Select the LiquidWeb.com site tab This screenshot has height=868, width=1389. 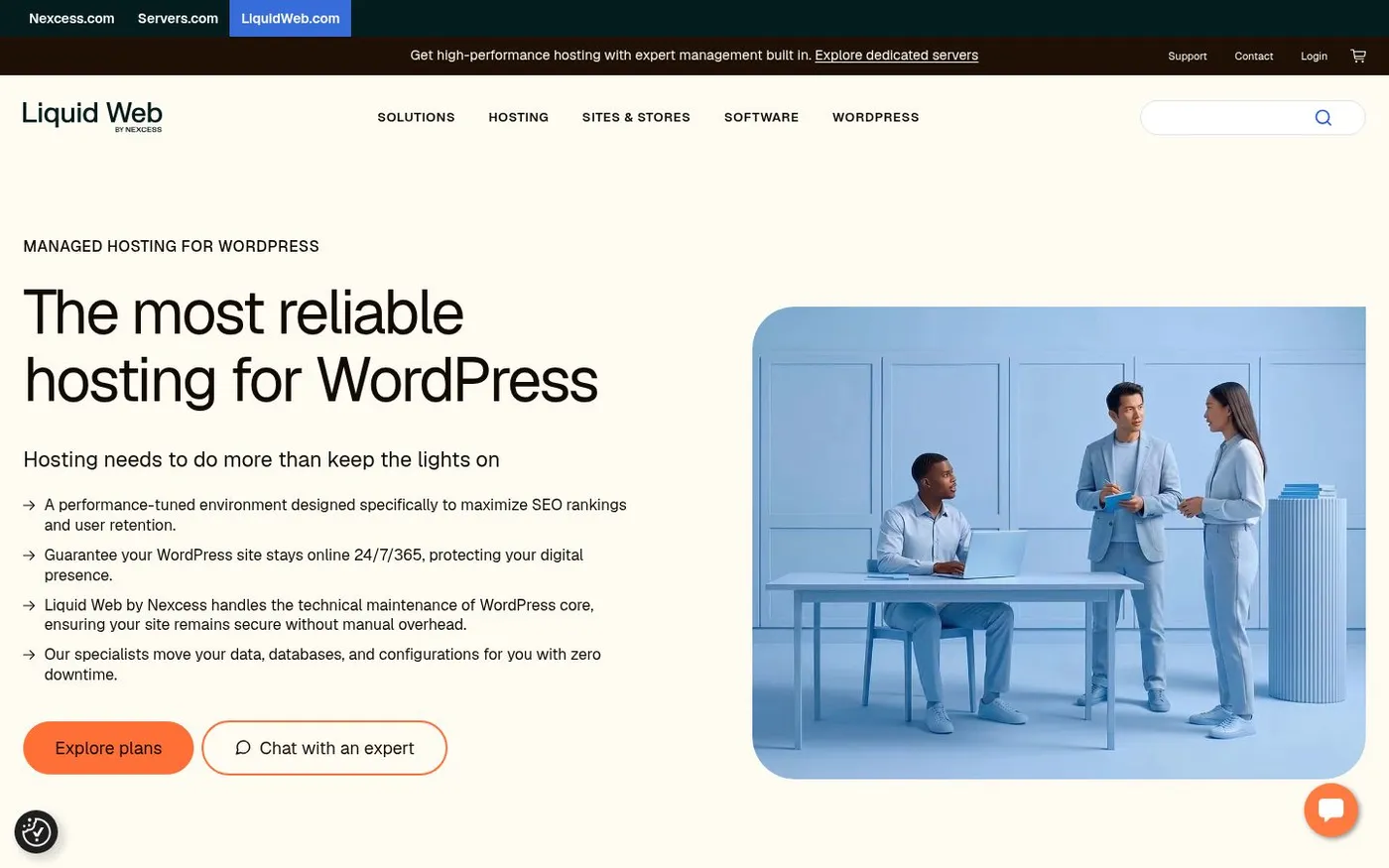290,18
